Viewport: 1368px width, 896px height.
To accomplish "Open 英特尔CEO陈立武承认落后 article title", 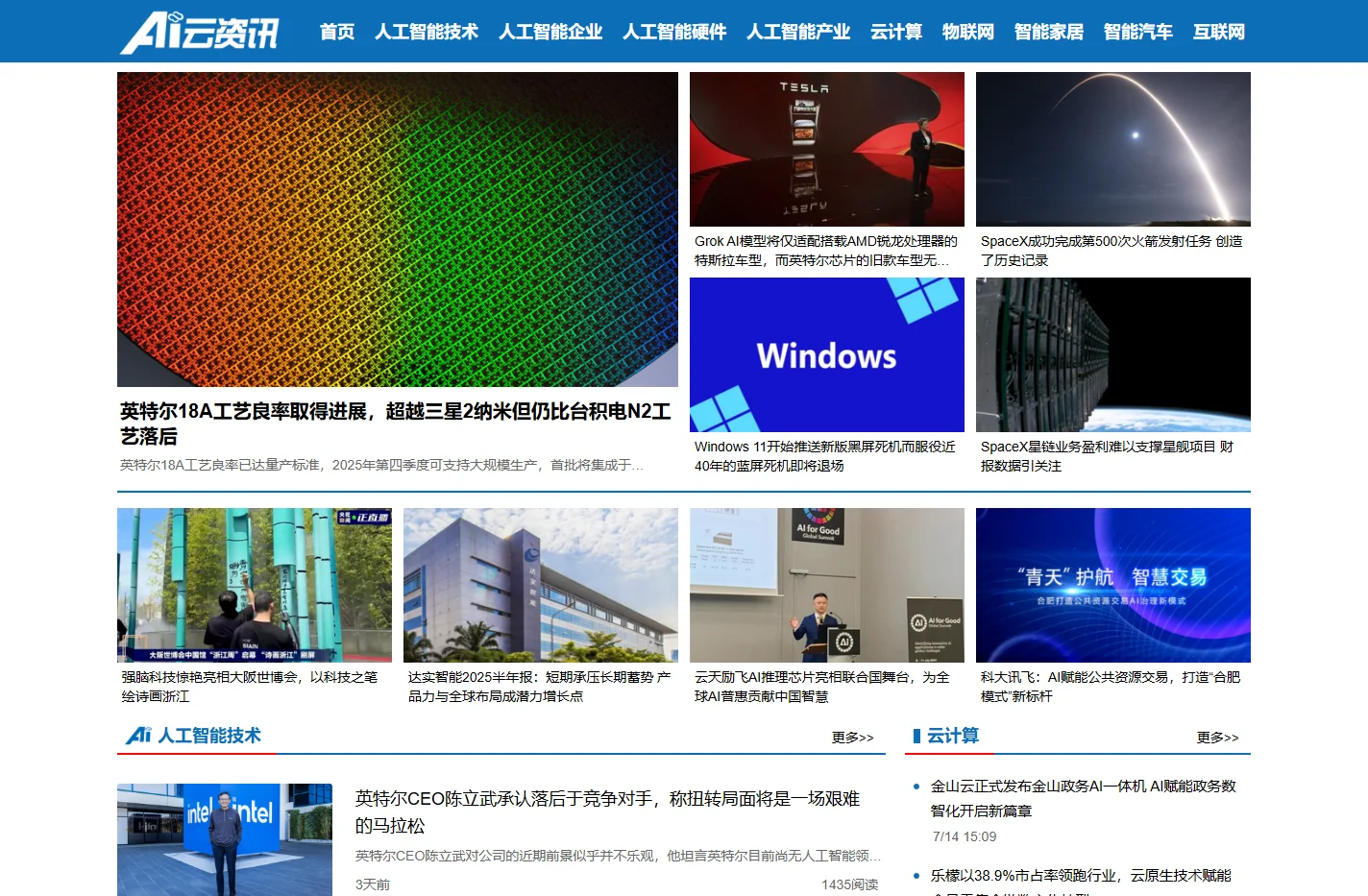I will click(x=607, y=811).
